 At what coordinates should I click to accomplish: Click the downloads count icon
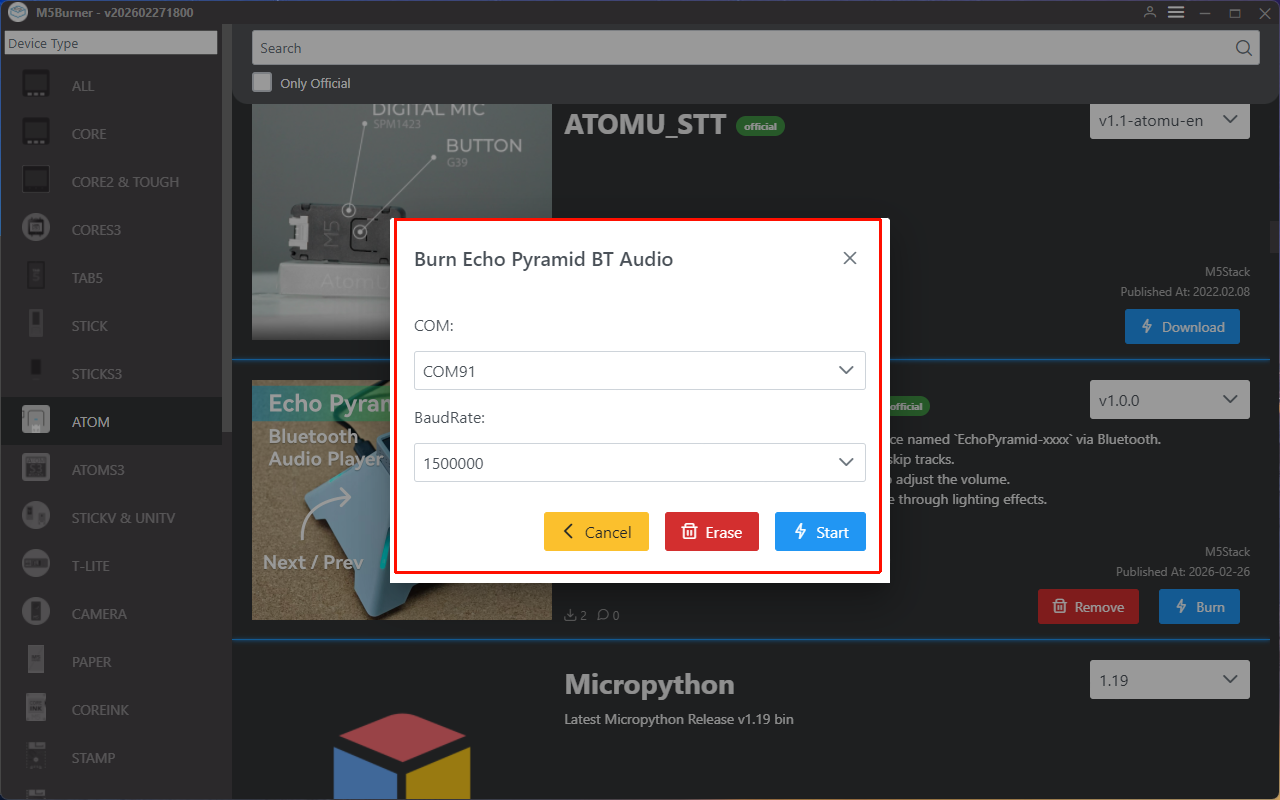(x=571, y=615)
